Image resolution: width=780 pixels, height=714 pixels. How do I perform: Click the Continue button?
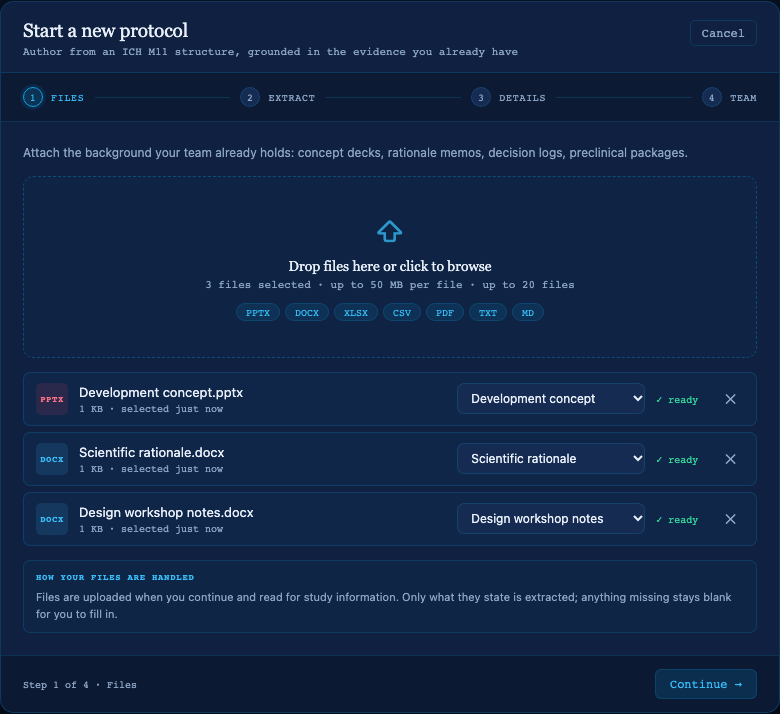(705, 684)
